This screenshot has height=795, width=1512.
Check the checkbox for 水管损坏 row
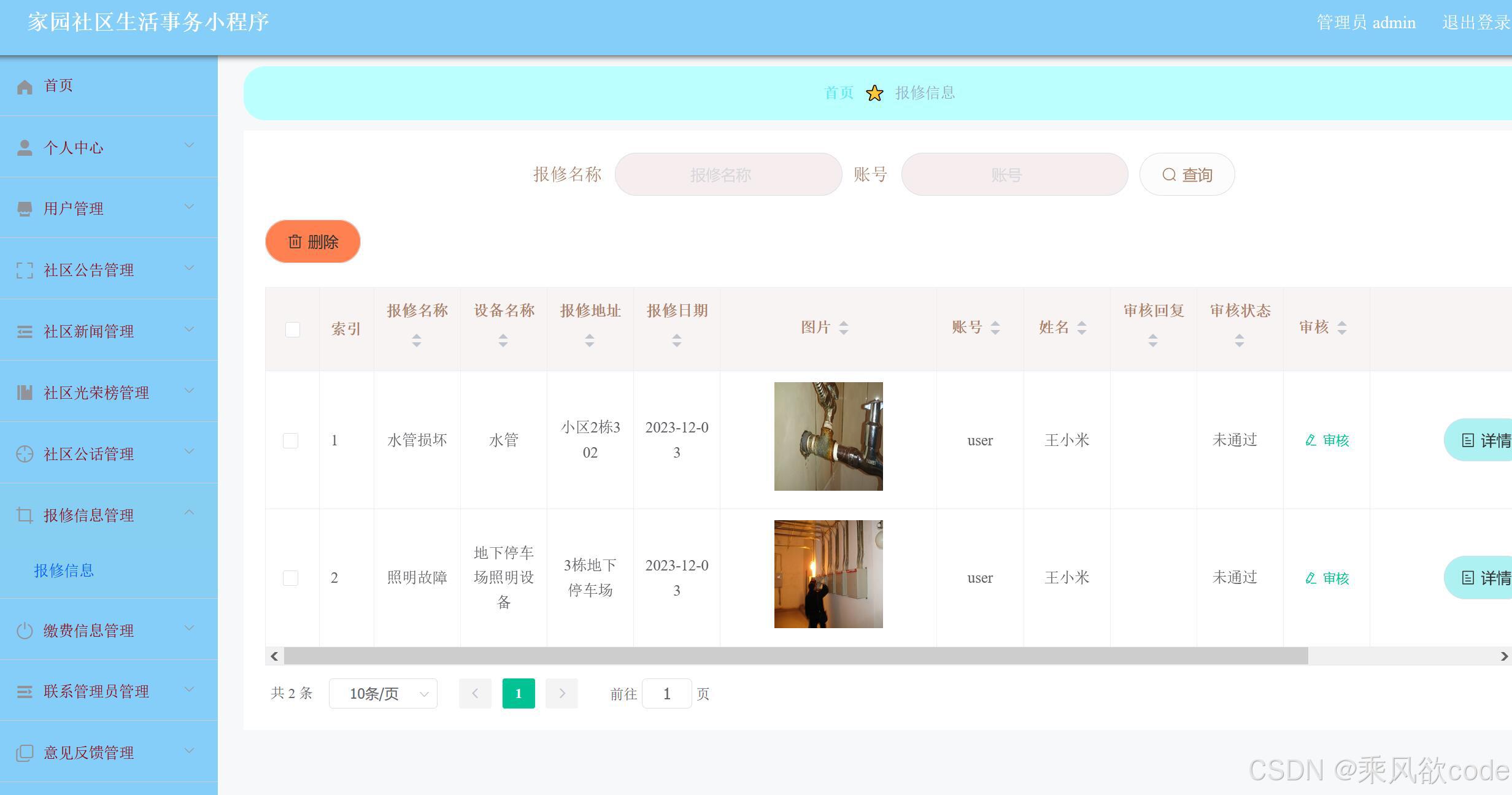pos(290,440)
